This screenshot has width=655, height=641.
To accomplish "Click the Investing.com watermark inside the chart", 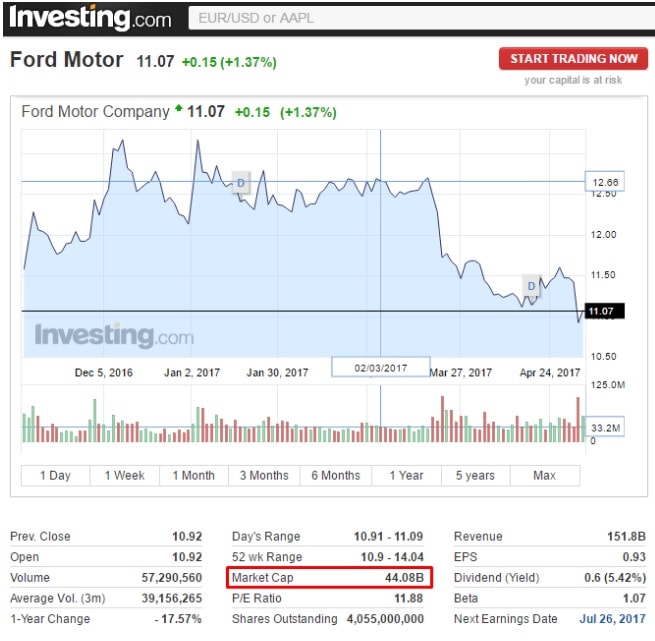I will point(114,335).
